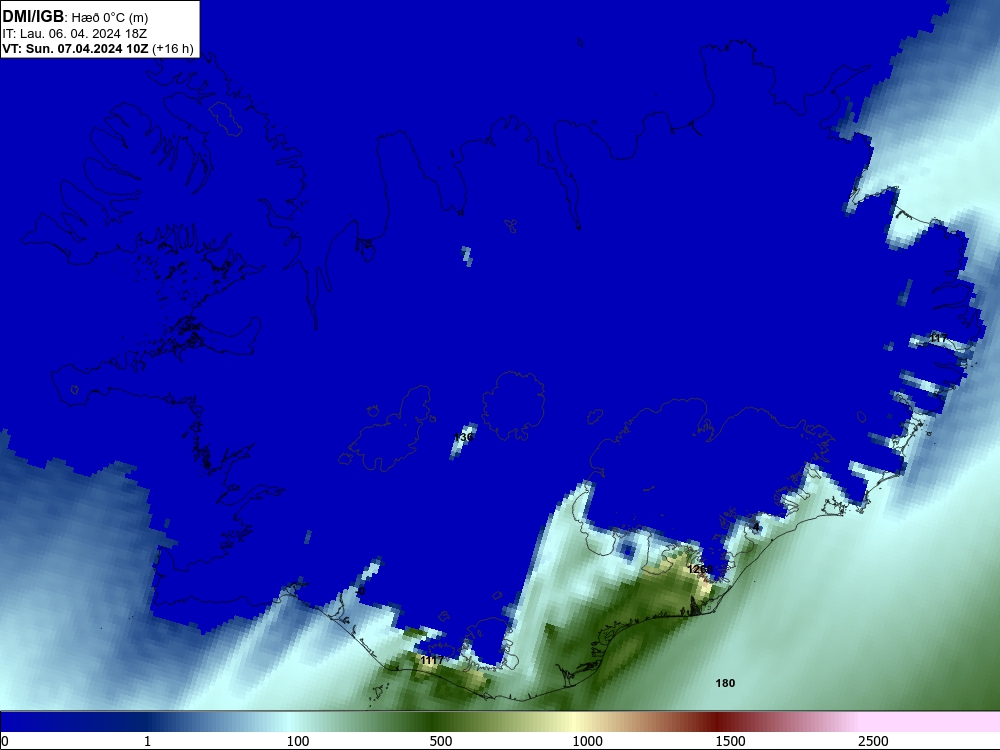Click the "100" tick label on the color legend

298,741
